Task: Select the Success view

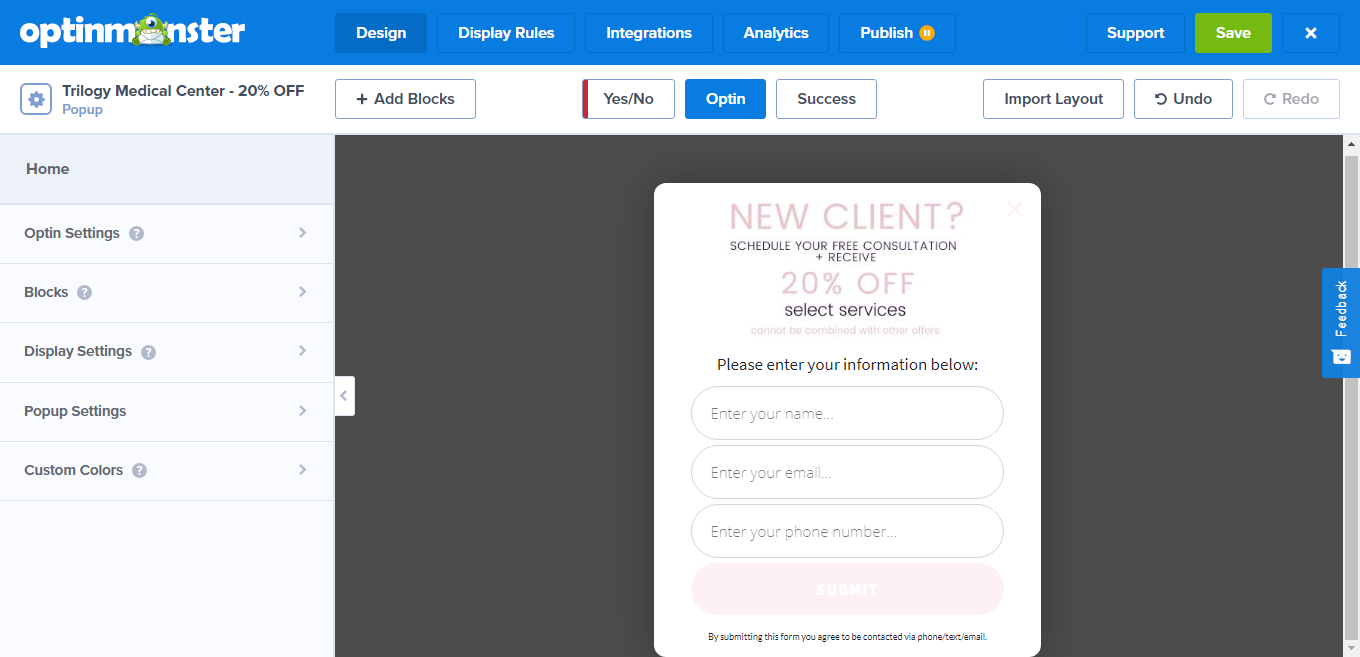Action: [826, 99]
